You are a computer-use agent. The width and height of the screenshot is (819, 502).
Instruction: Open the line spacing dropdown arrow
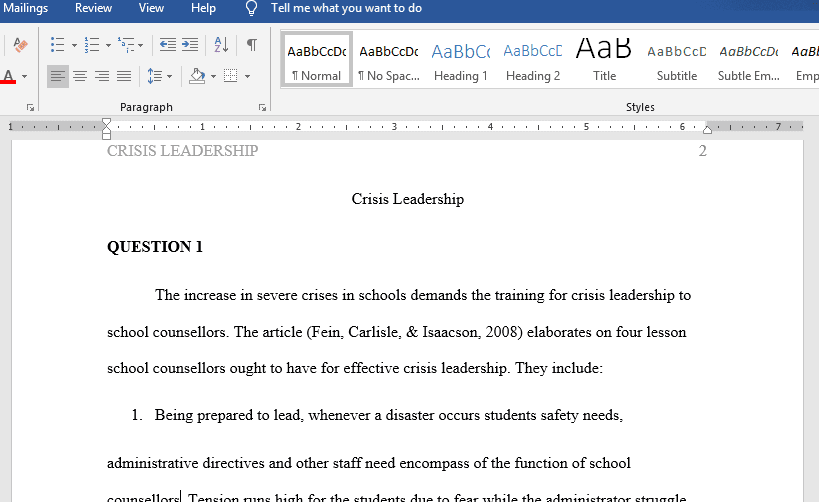pyautogui.click(x=169, y=77)
